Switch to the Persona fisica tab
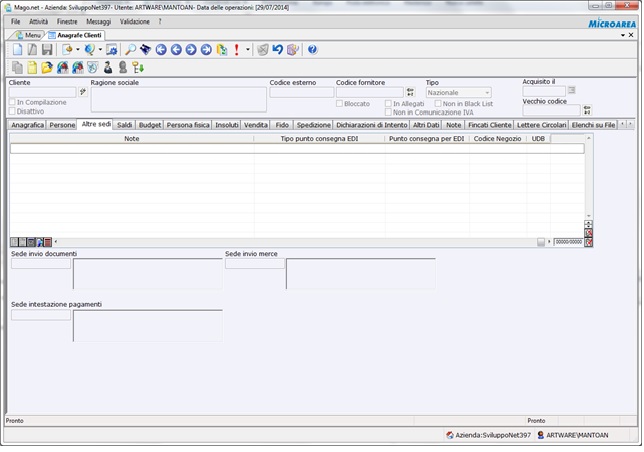644x452 pixels. click(x=188, y=125)
